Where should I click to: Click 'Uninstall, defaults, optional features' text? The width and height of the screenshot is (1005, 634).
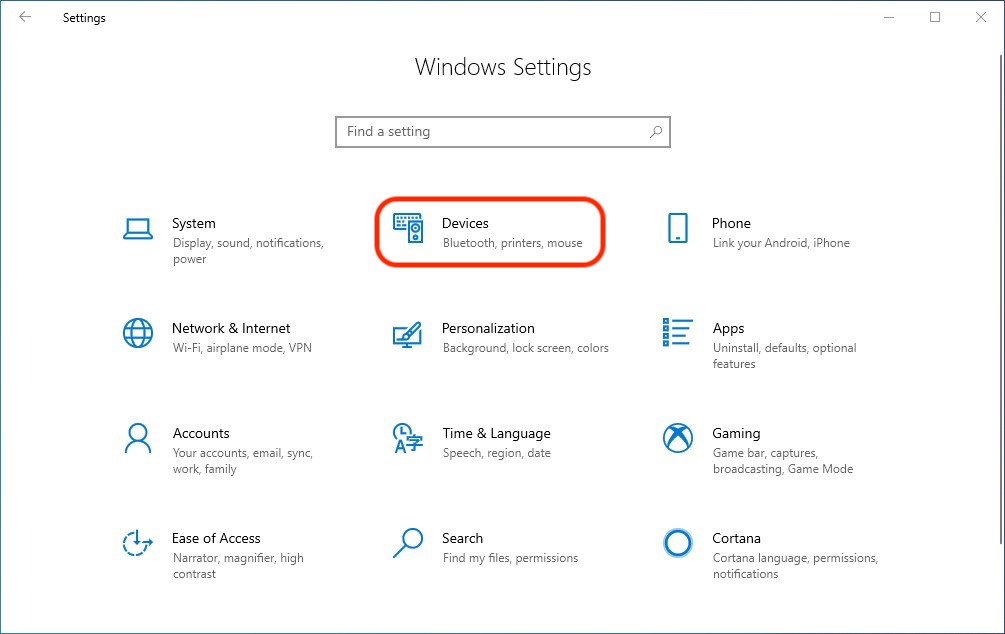(x=785, y=356)
